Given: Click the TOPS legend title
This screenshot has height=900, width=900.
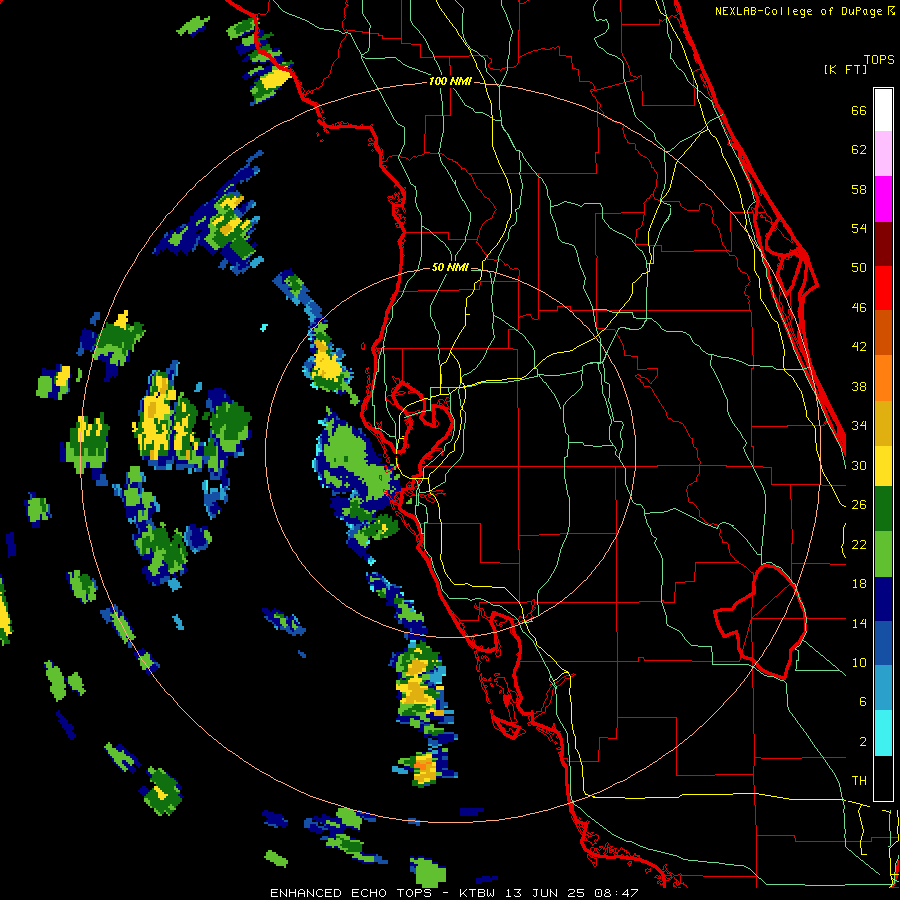Looking at the screenshot, I should 879,59.
